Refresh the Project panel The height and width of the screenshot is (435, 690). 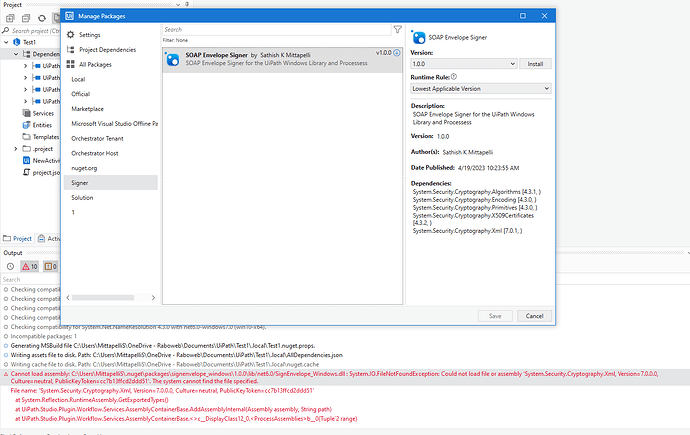(x=42, y=18)
